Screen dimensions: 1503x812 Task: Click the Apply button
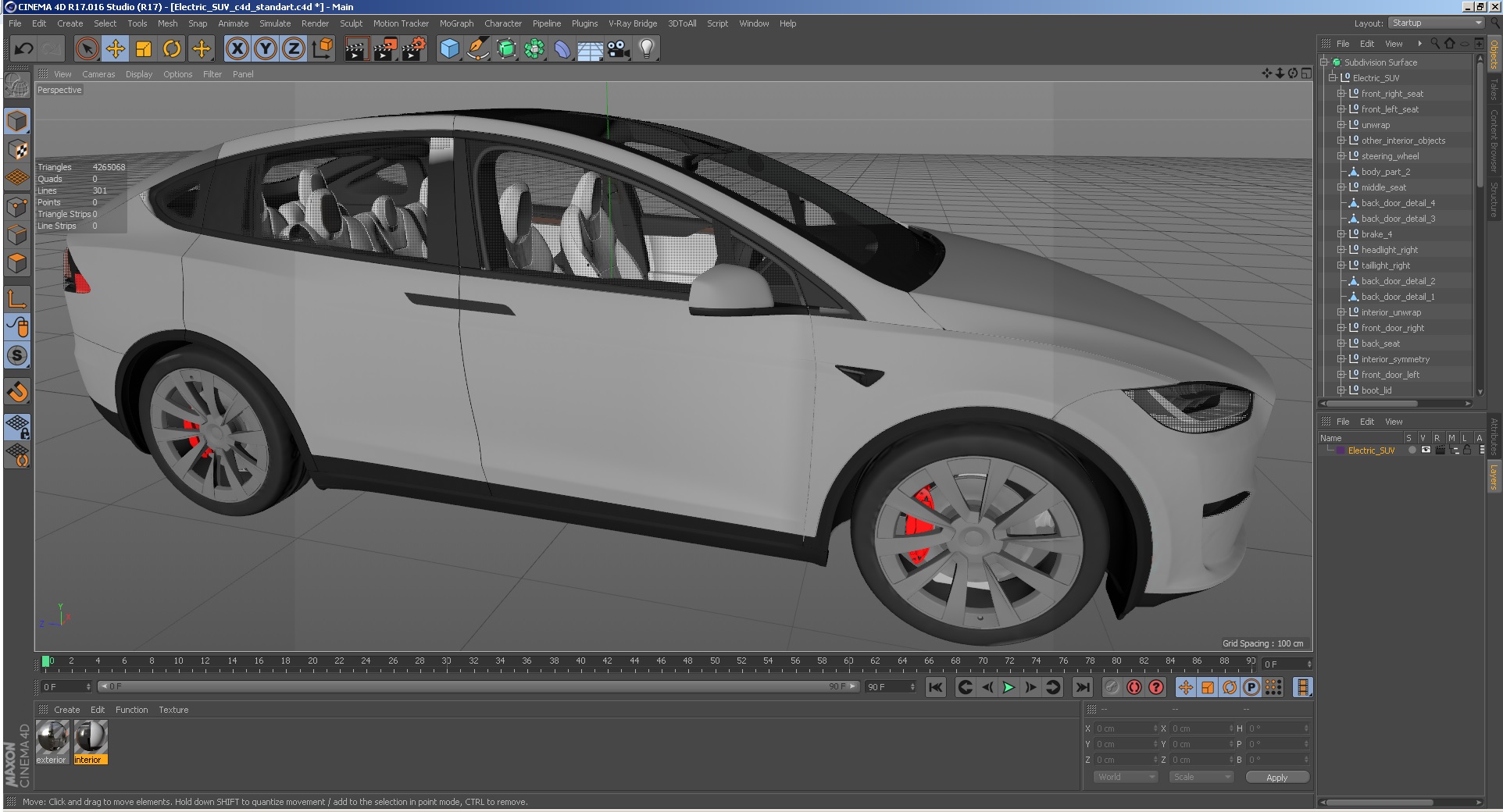(x=1276, y=778)
